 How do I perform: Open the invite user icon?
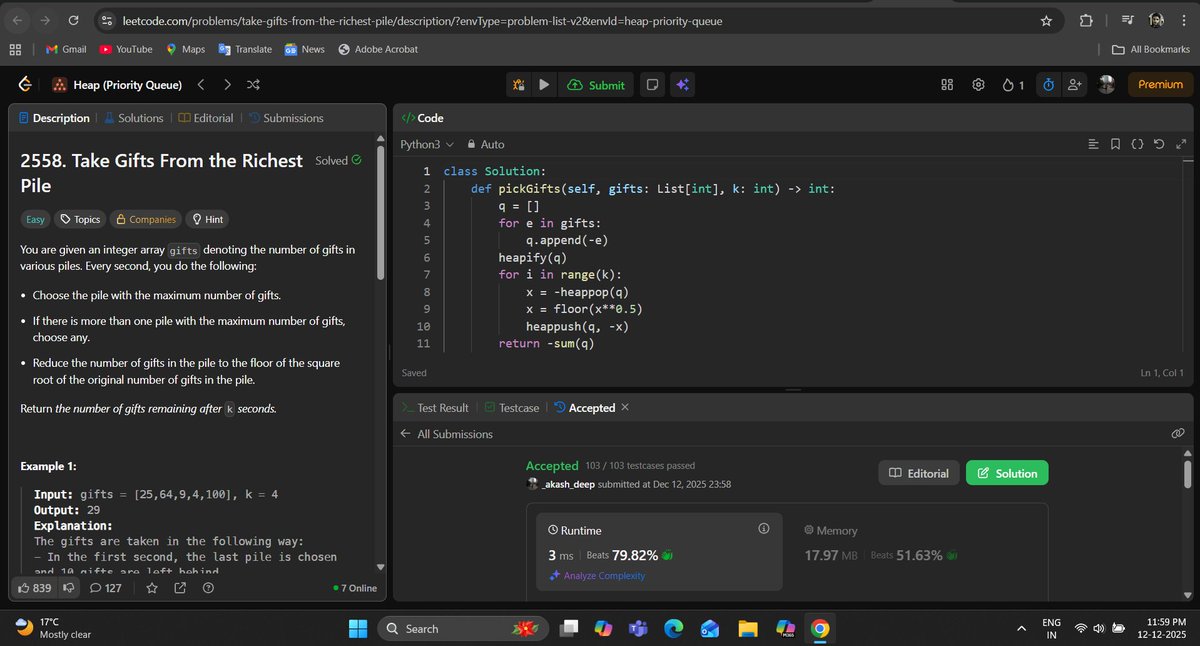[1075, 85]
